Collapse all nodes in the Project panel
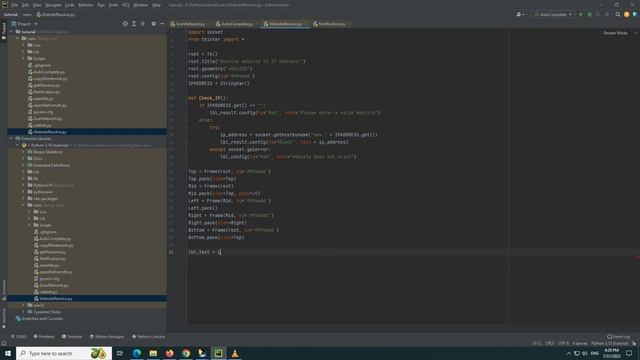The image size is (640, 360). [142, 24]
